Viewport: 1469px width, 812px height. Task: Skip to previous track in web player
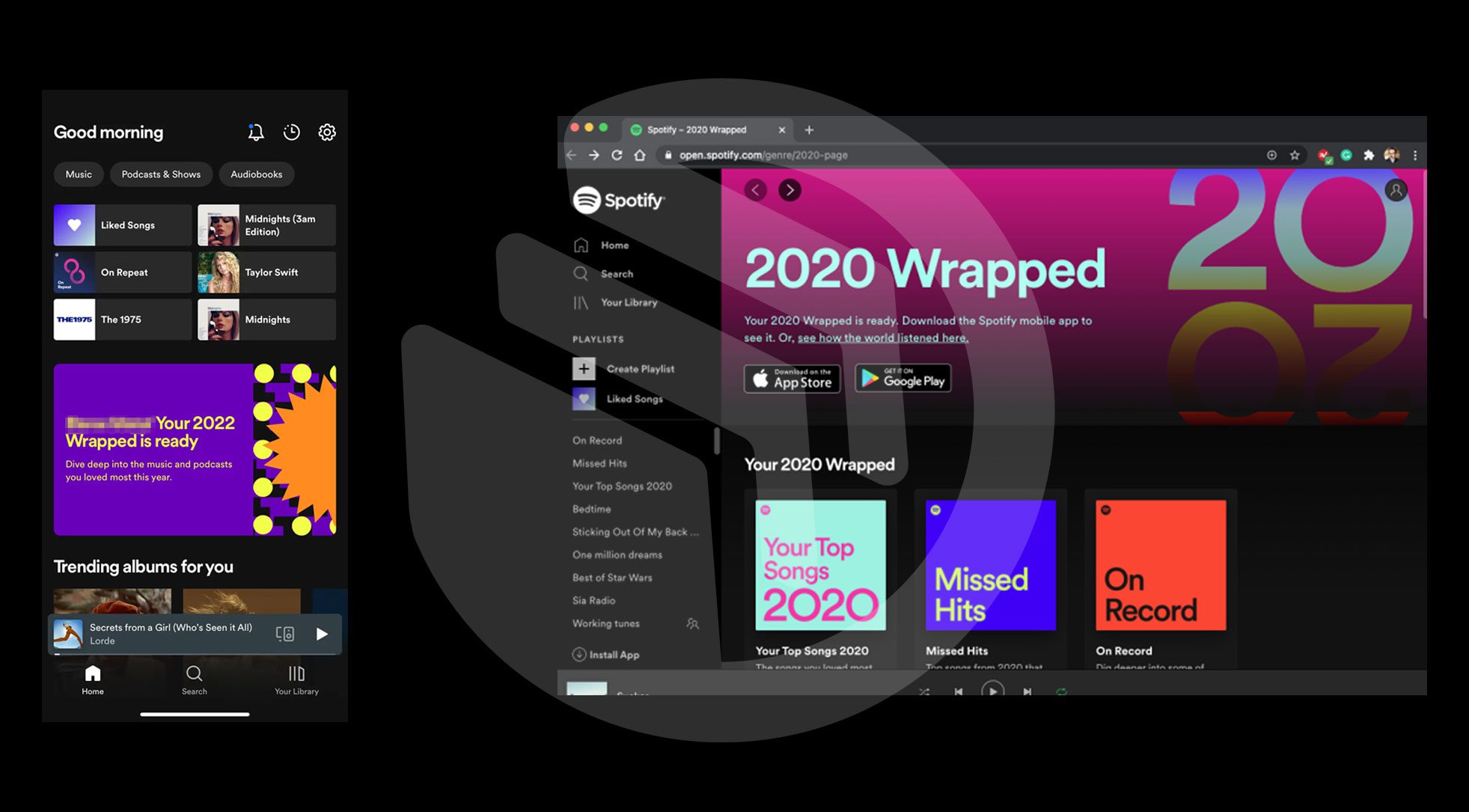coord(959,692)
